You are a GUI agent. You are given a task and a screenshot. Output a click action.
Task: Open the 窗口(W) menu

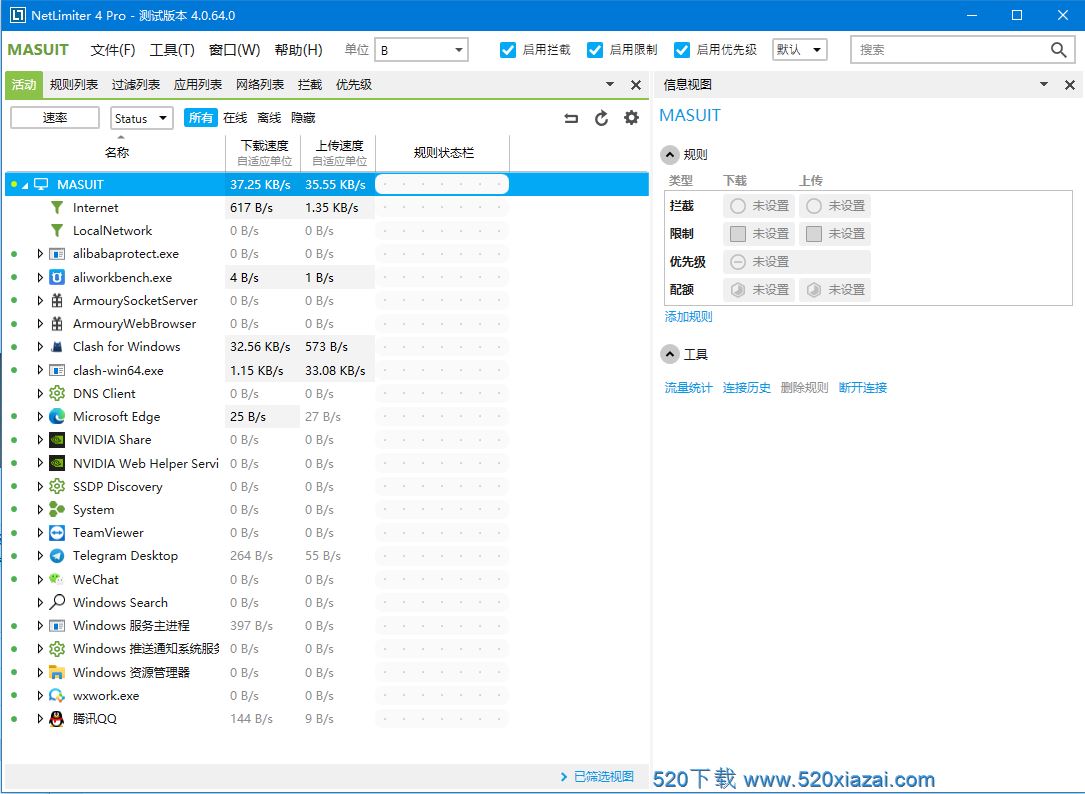tap(235, 50)
